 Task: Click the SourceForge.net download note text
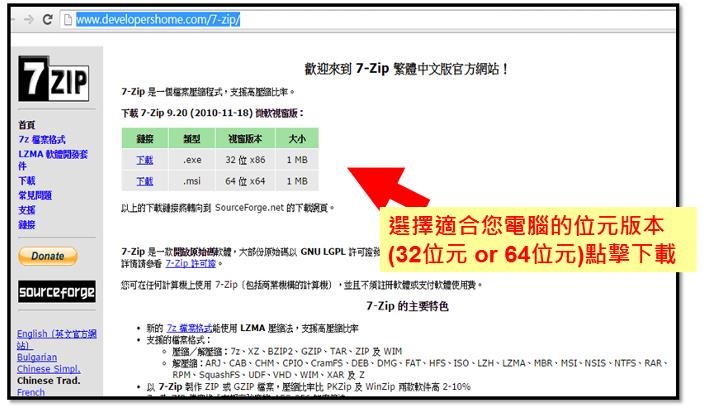pos(228,208)
